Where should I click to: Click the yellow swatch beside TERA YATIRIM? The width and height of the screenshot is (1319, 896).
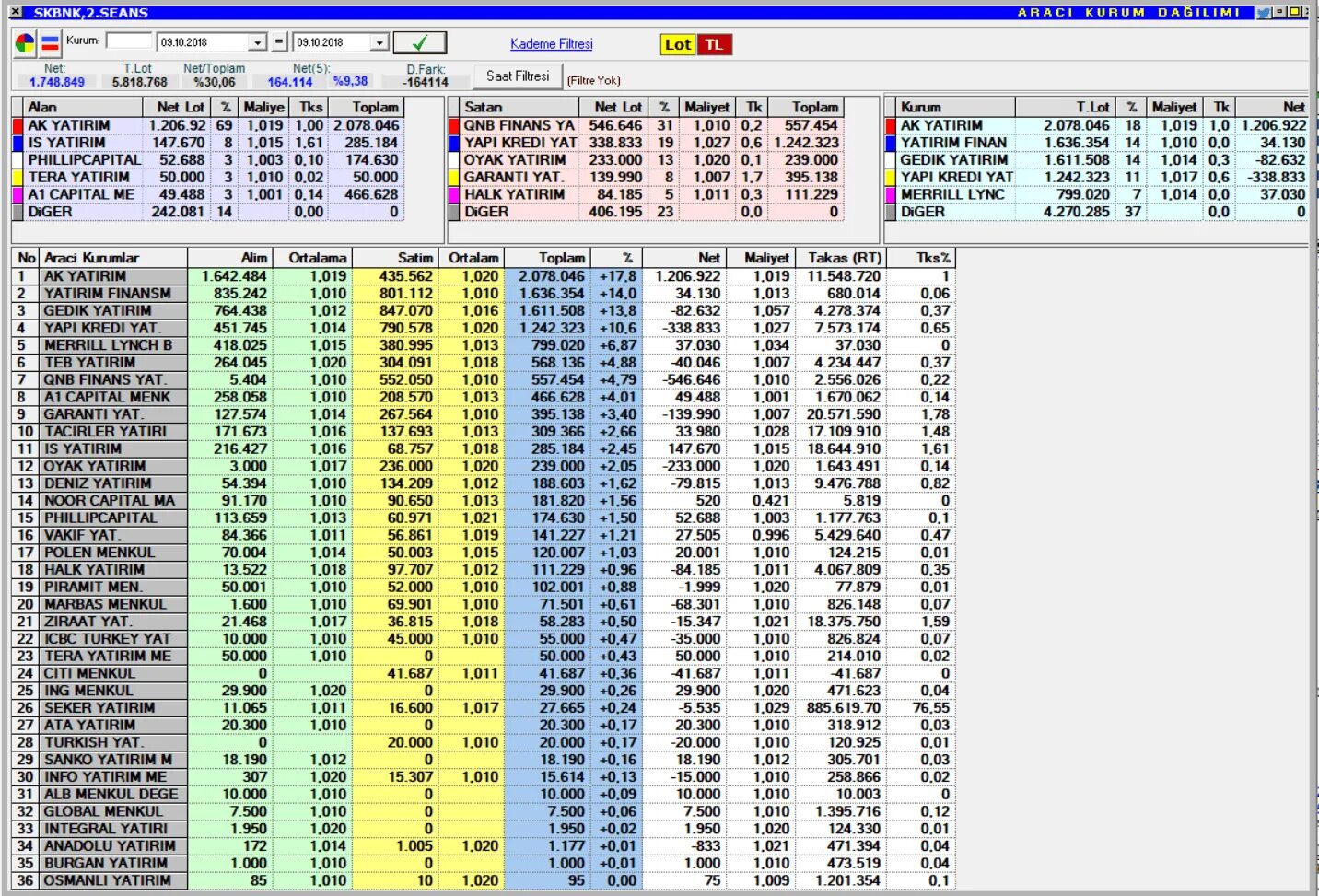coord(18,177)
